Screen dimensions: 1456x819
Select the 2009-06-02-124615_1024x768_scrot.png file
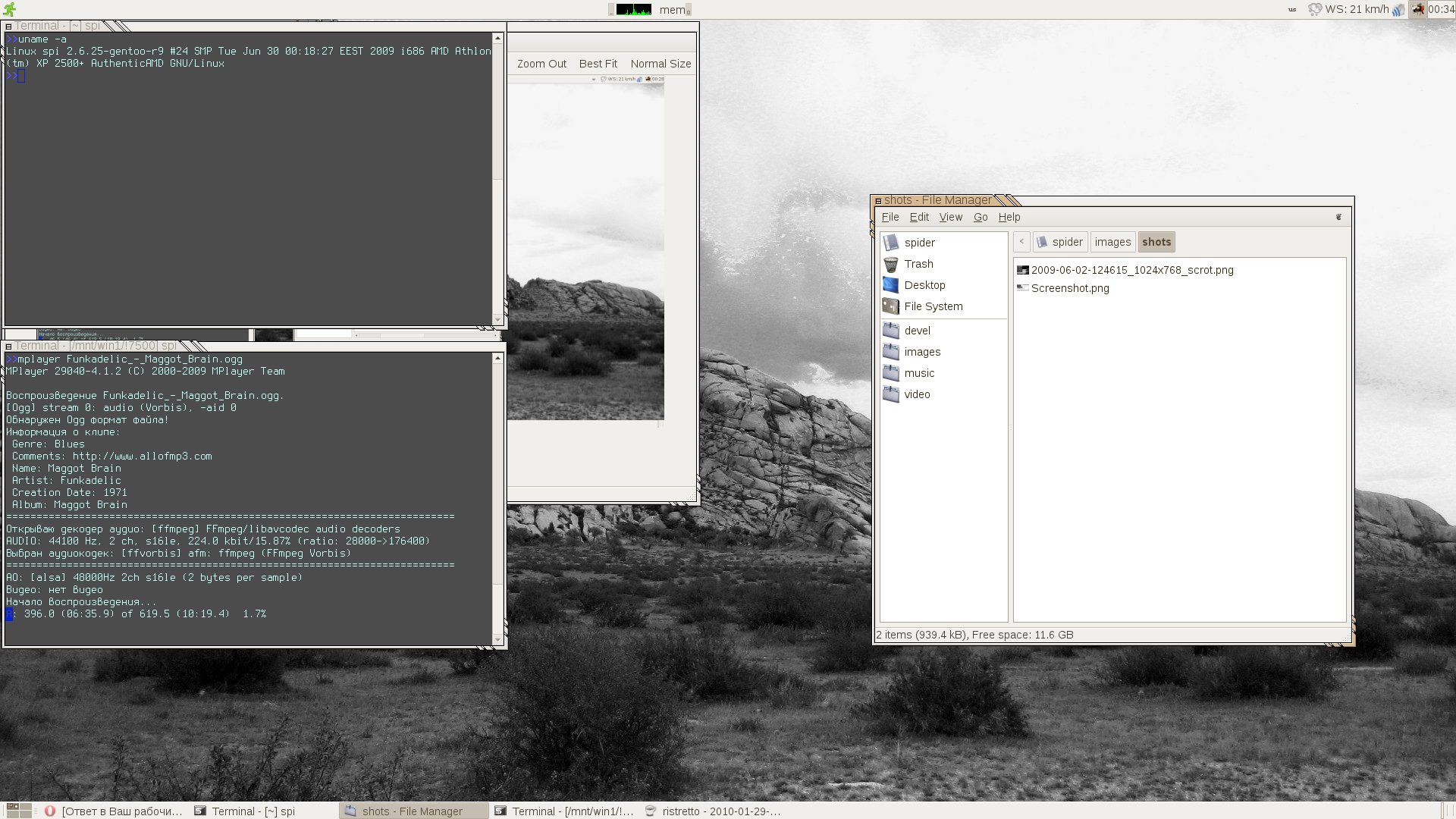click(x=1125, y=270)
